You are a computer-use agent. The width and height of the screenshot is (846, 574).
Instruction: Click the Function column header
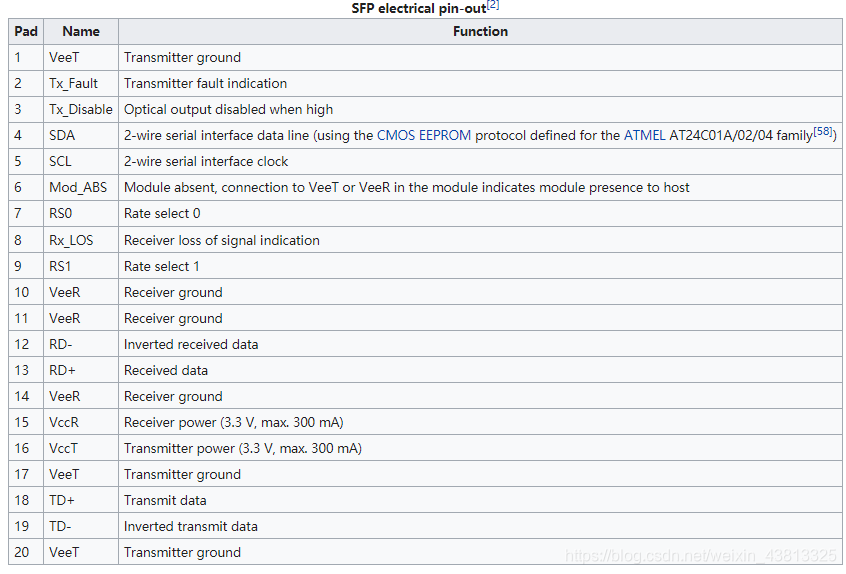[480, 31]
